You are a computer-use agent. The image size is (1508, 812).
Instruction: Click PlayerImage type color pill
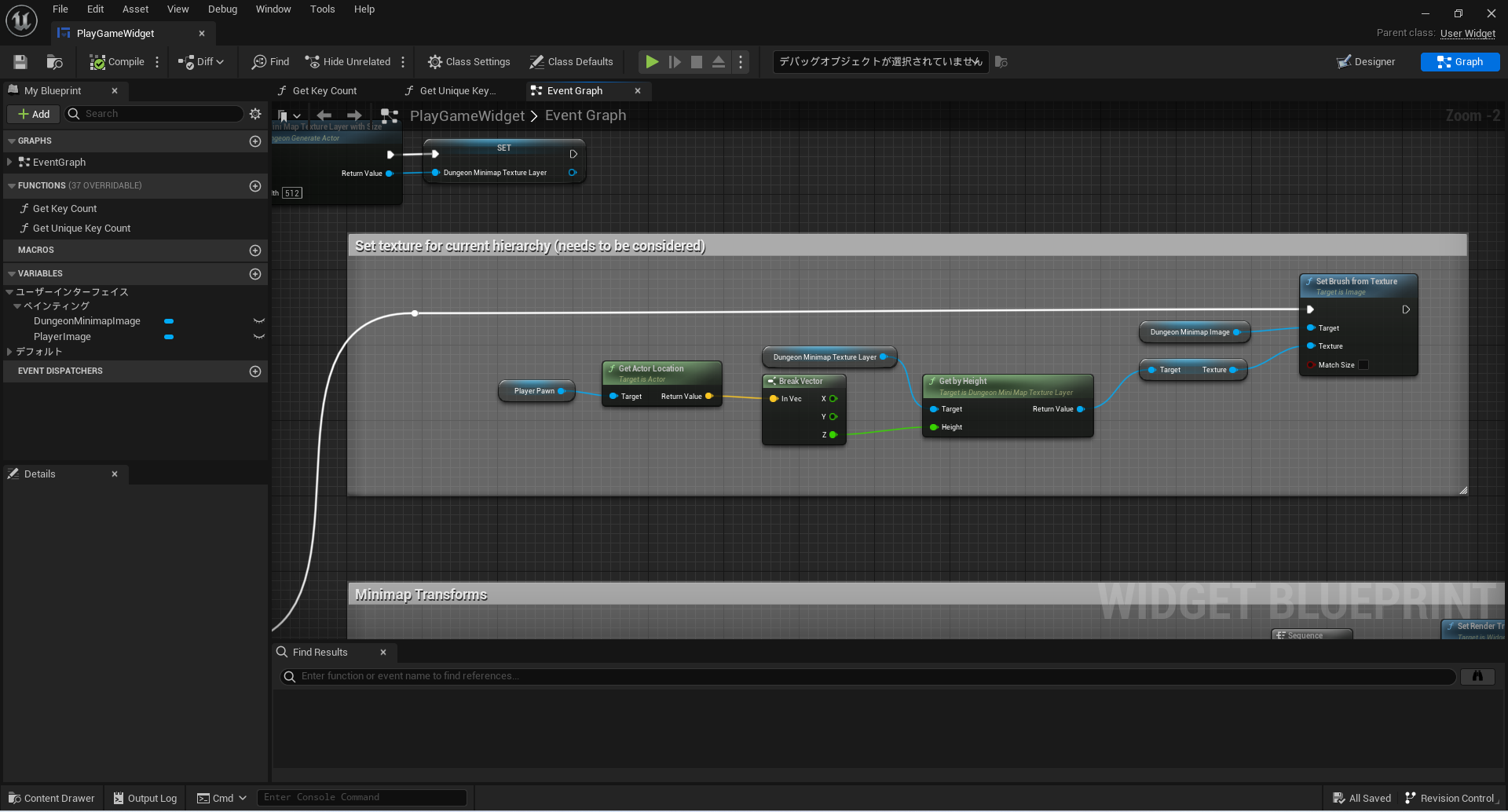point(169,337)
